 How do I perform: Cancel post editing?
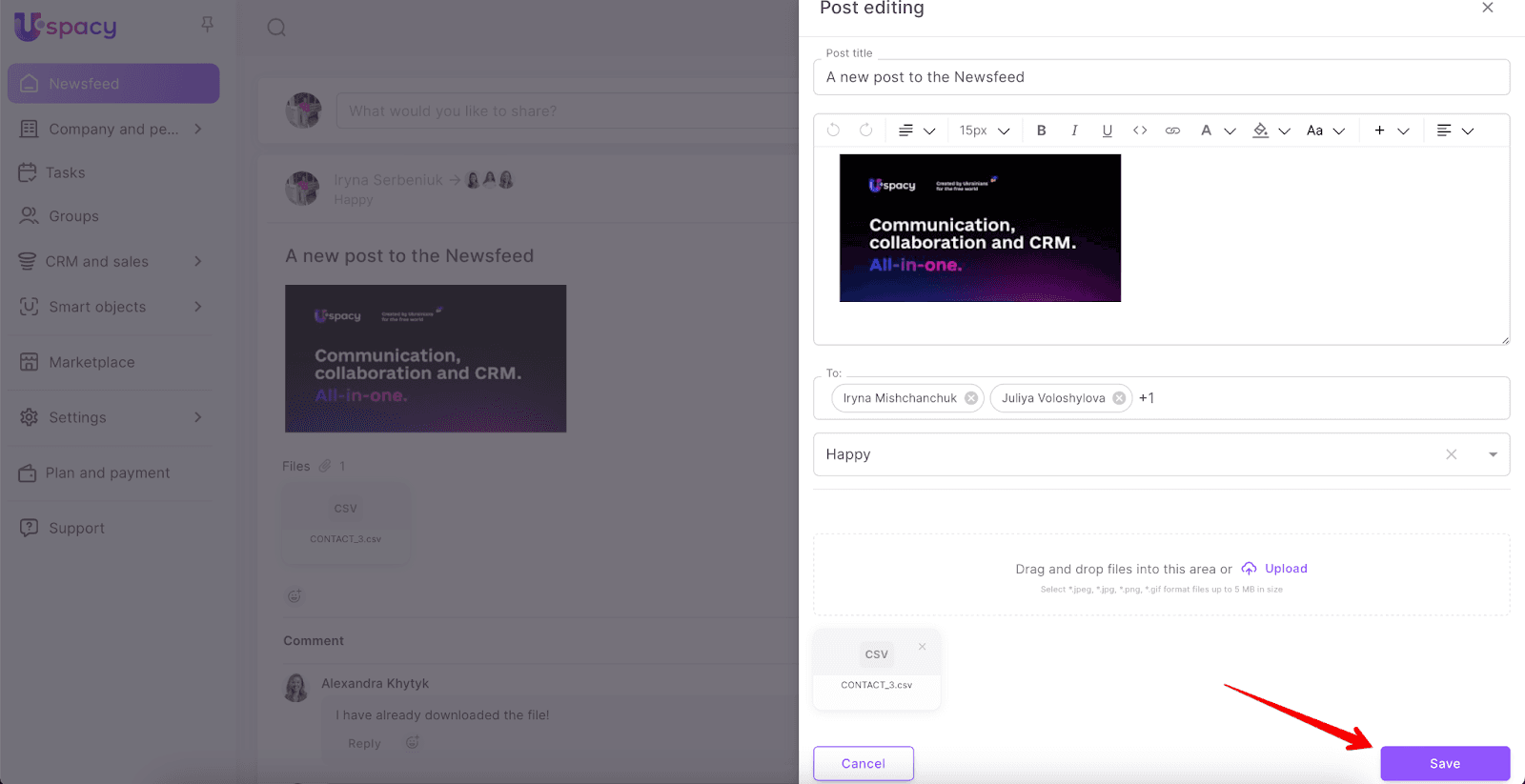click(x=863, y=763)
